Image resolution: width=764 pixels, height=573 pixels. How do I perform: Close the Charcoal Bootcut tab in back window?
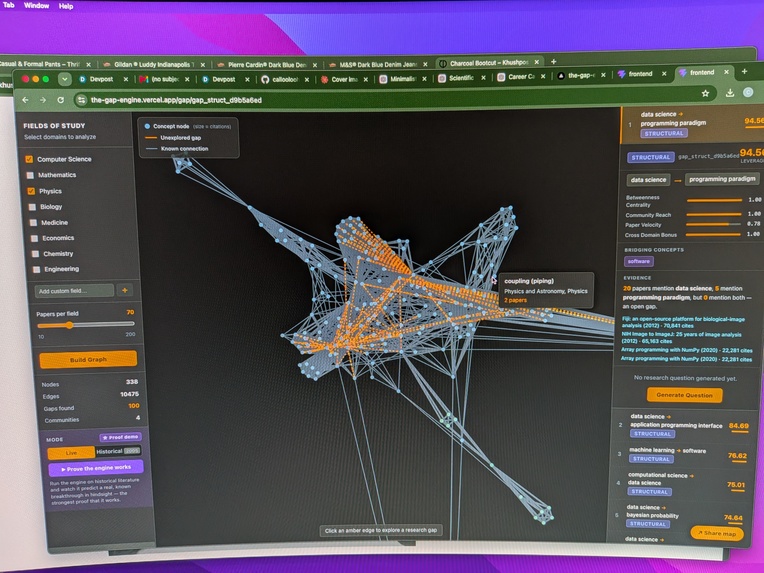[536, 62]
